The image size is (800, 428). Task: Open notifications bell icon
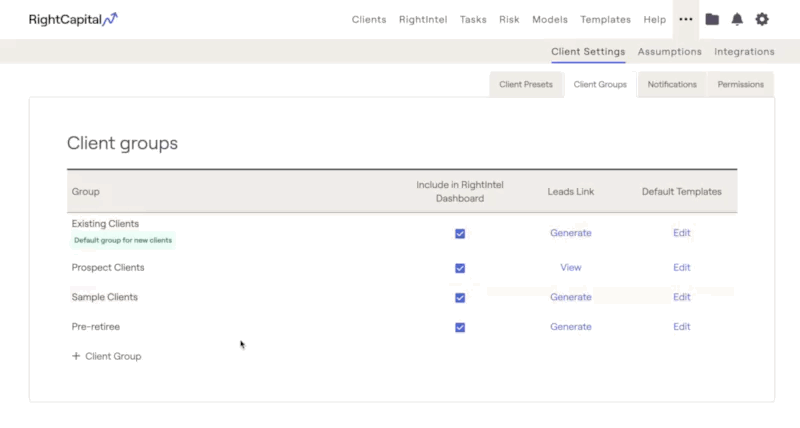[737, 19]
